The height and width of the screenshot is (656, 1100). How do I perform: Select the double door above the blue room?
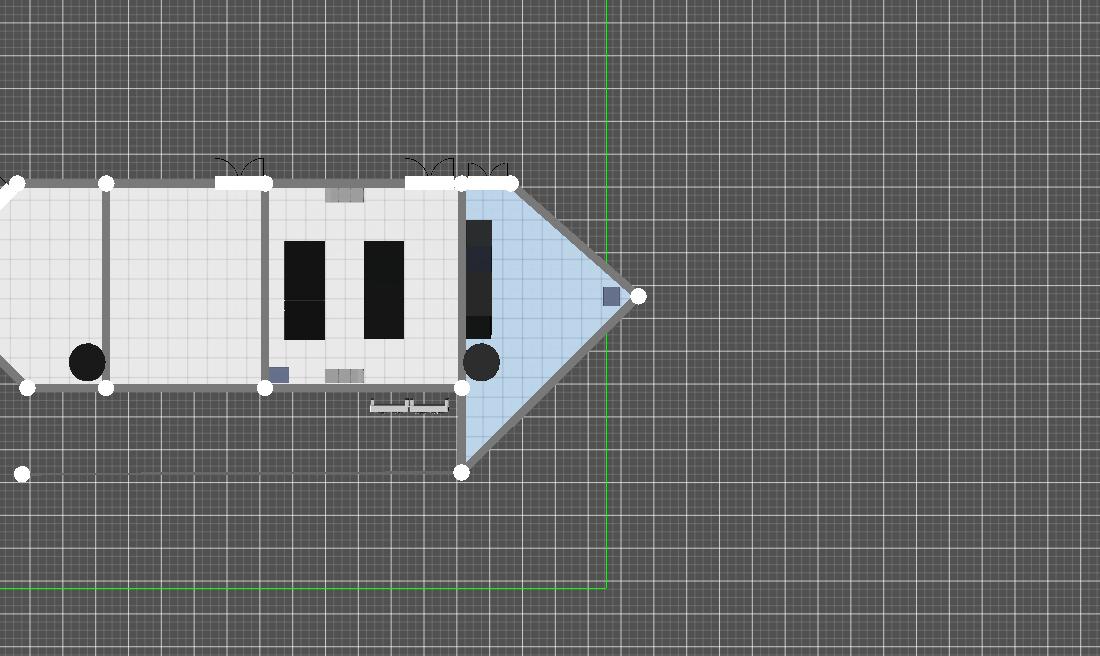coord(490,174)
